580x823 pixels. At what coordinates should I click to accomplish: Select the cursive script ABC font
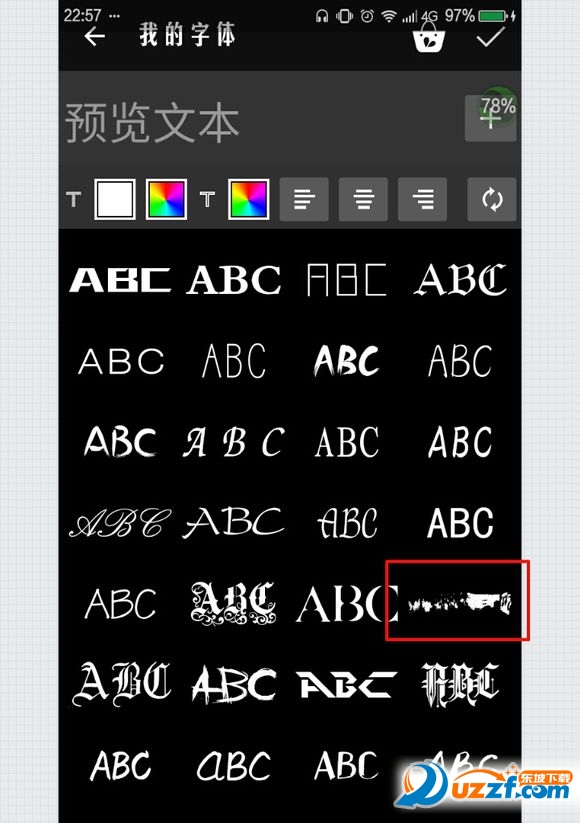coord(120,523)
